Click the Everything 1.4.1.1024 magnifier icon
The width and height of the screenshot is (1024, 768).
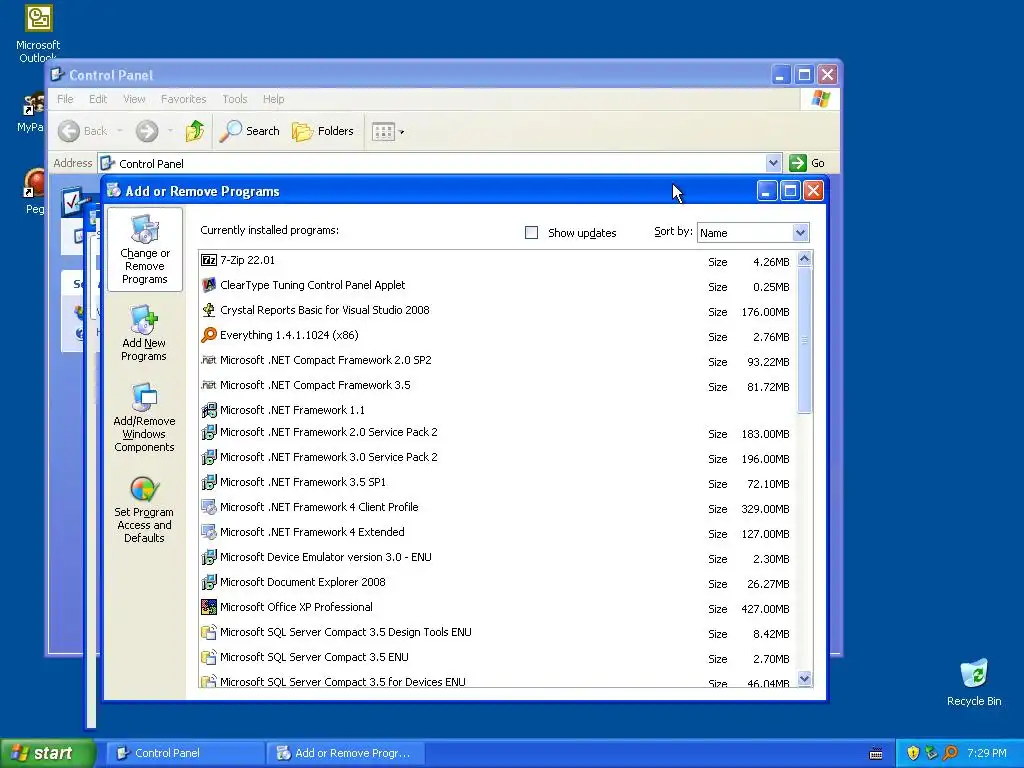[x=208, y=335]
